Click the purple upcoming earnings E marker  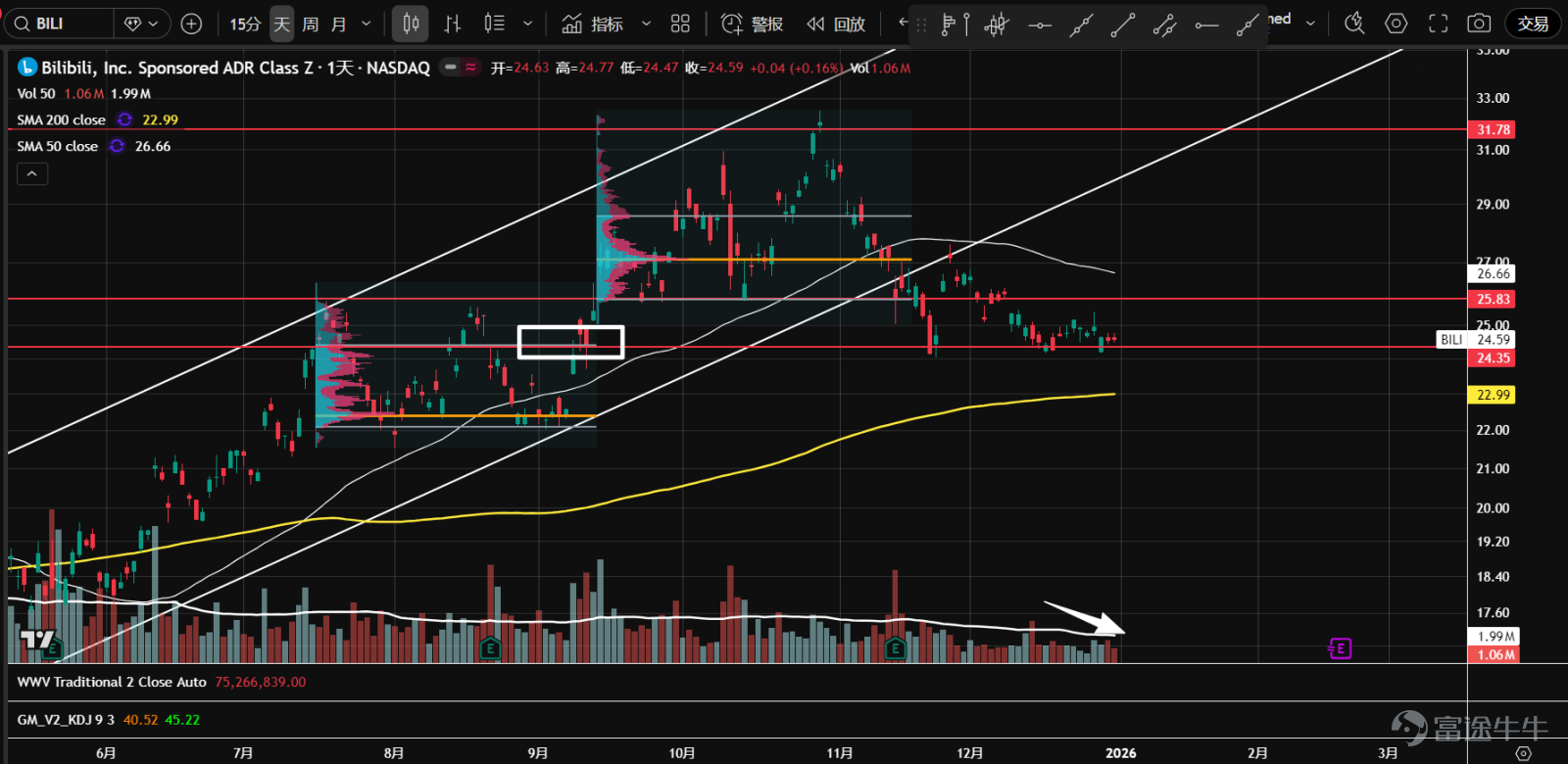1340,648
